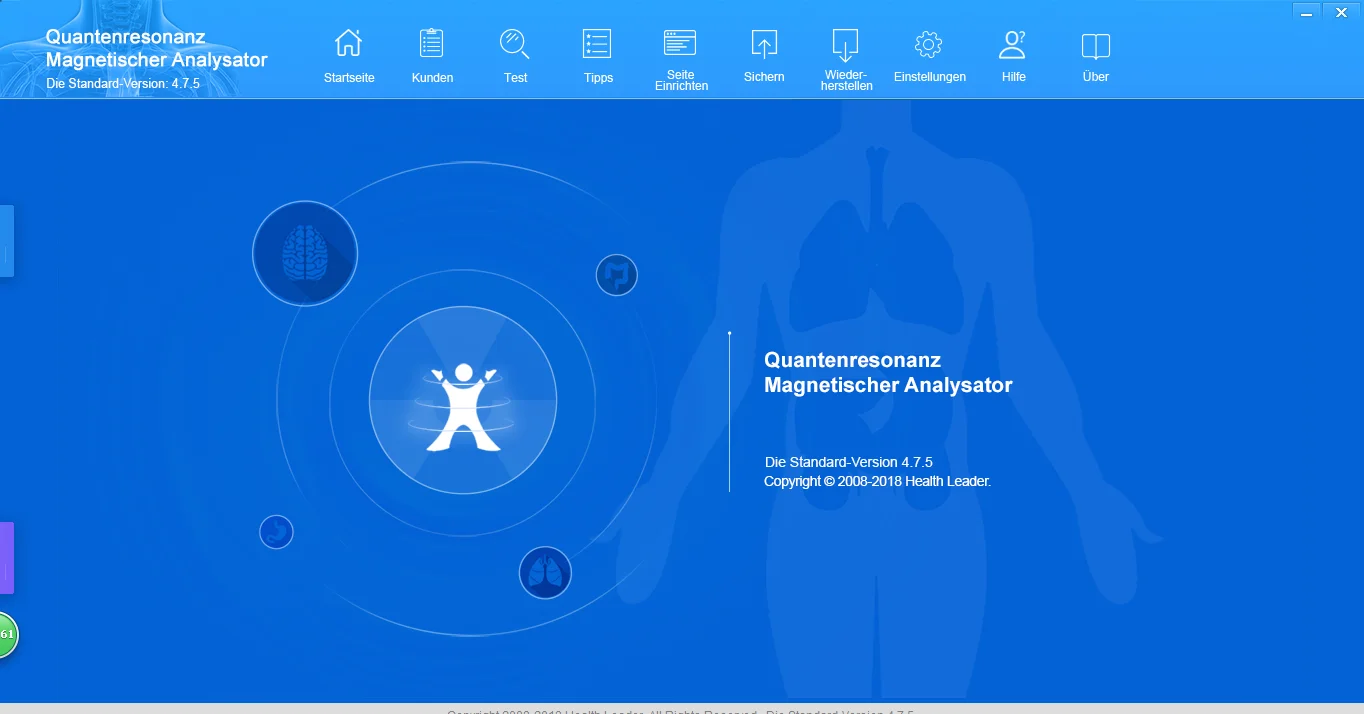This screenshot has height=714, width=1364.
Task: Click the Sichern backup icon
Action: pos(764,44)
